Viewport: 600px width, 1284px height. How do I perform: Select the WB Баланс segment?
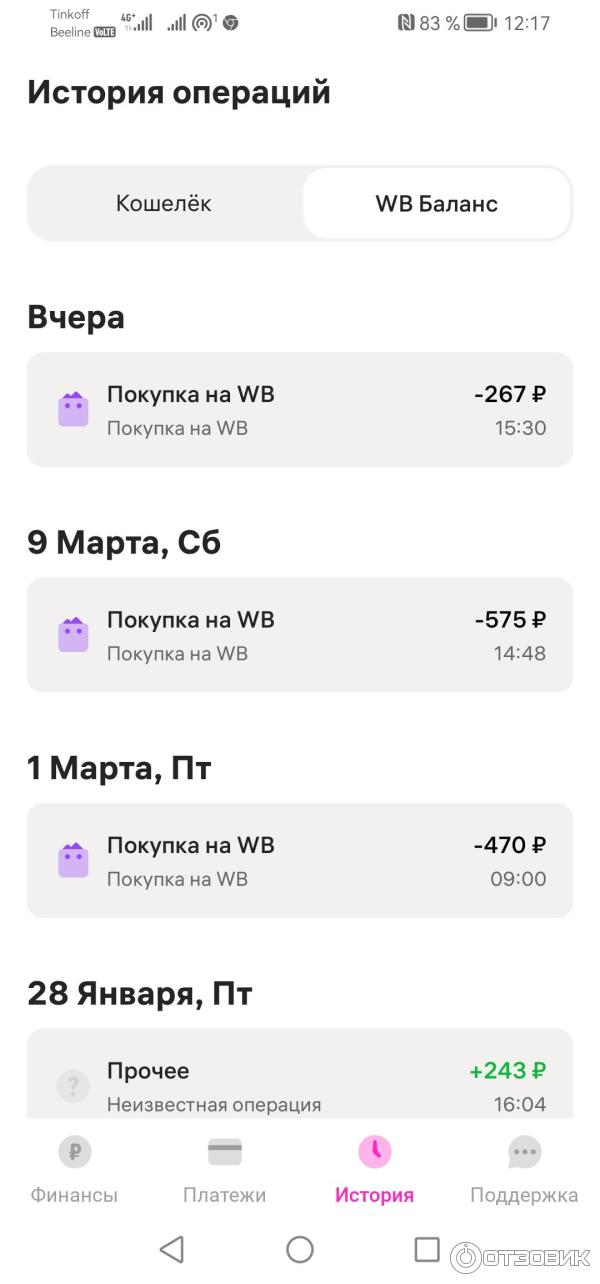click(x=436, y=204)
